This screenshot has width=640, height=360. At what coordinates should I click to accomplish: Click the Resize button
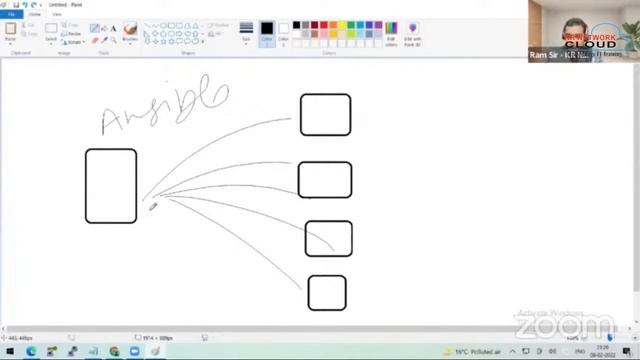[71, 34]
